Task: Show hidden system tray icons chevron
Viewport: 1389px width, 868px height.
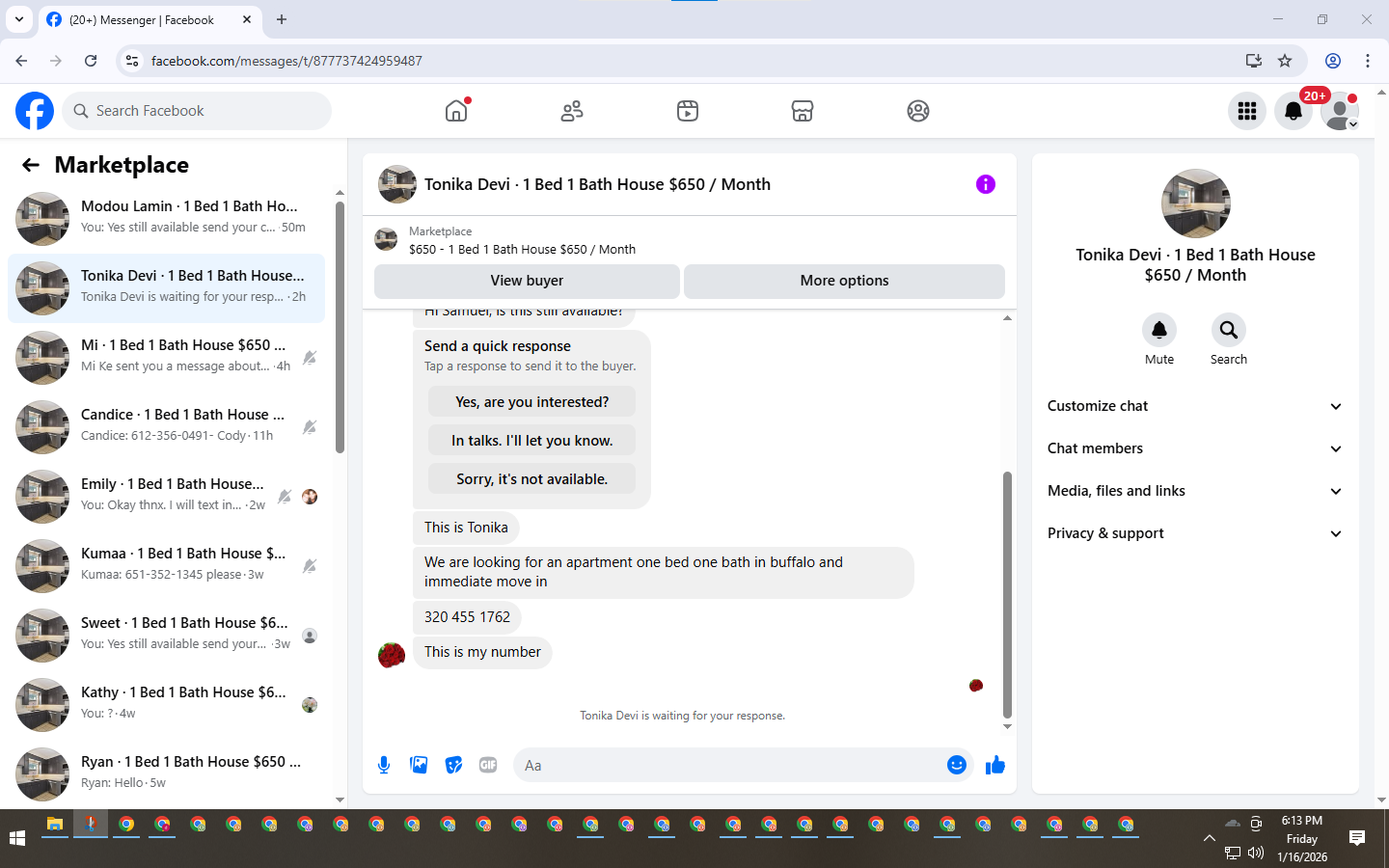Action: pos(1209,838)
